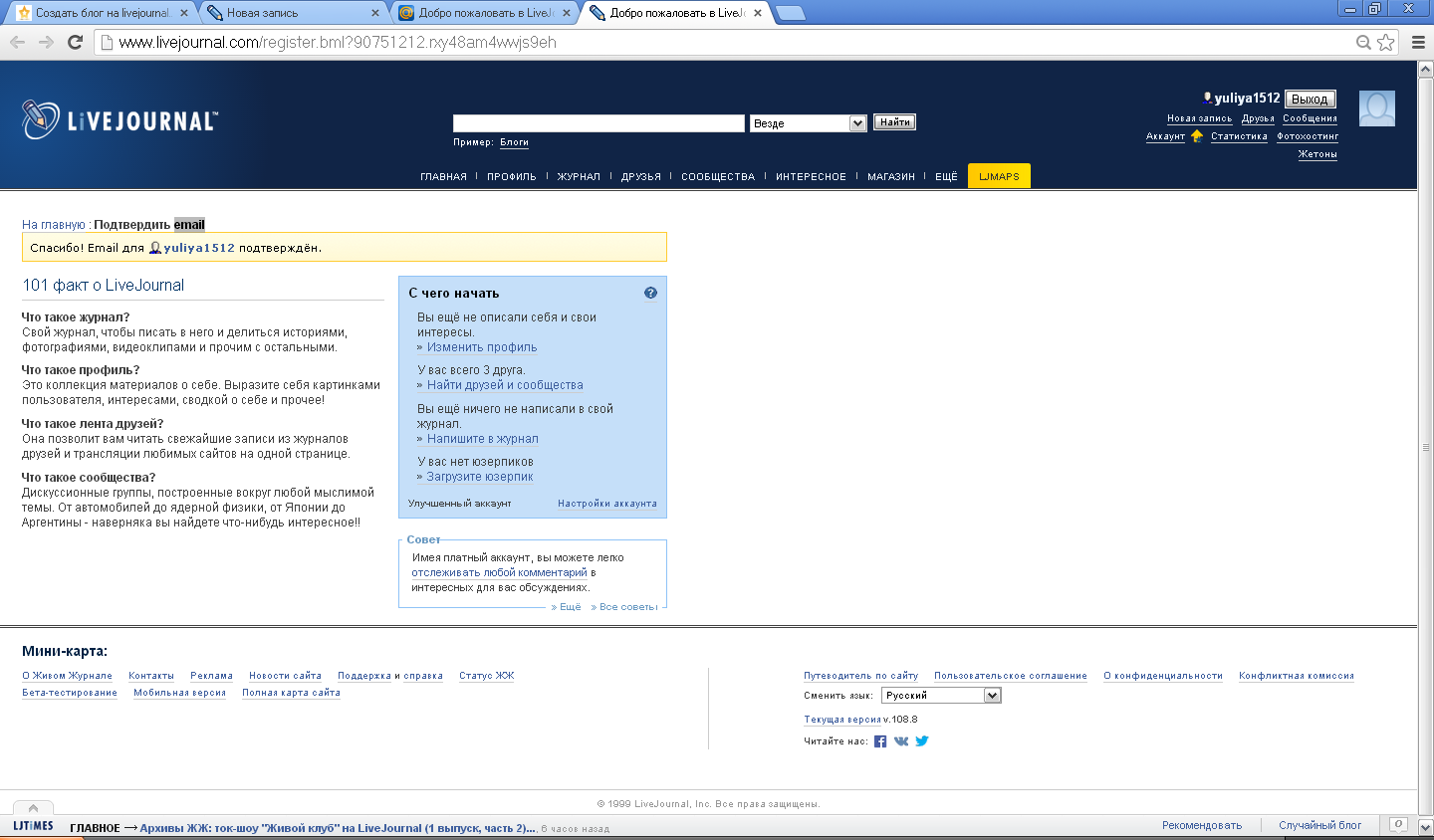
Task: Open «Настройки аккаунта» link
Action: coord(607,504)
